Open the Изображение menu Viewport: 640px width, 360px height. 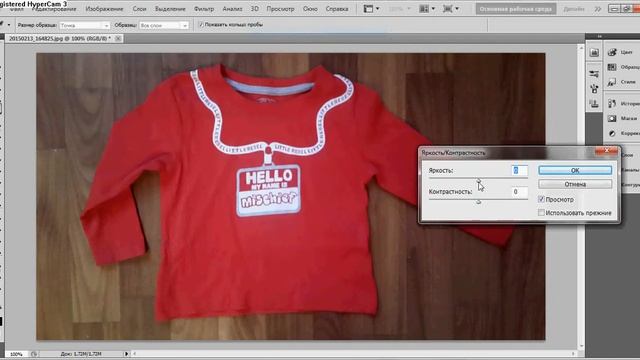104,9
